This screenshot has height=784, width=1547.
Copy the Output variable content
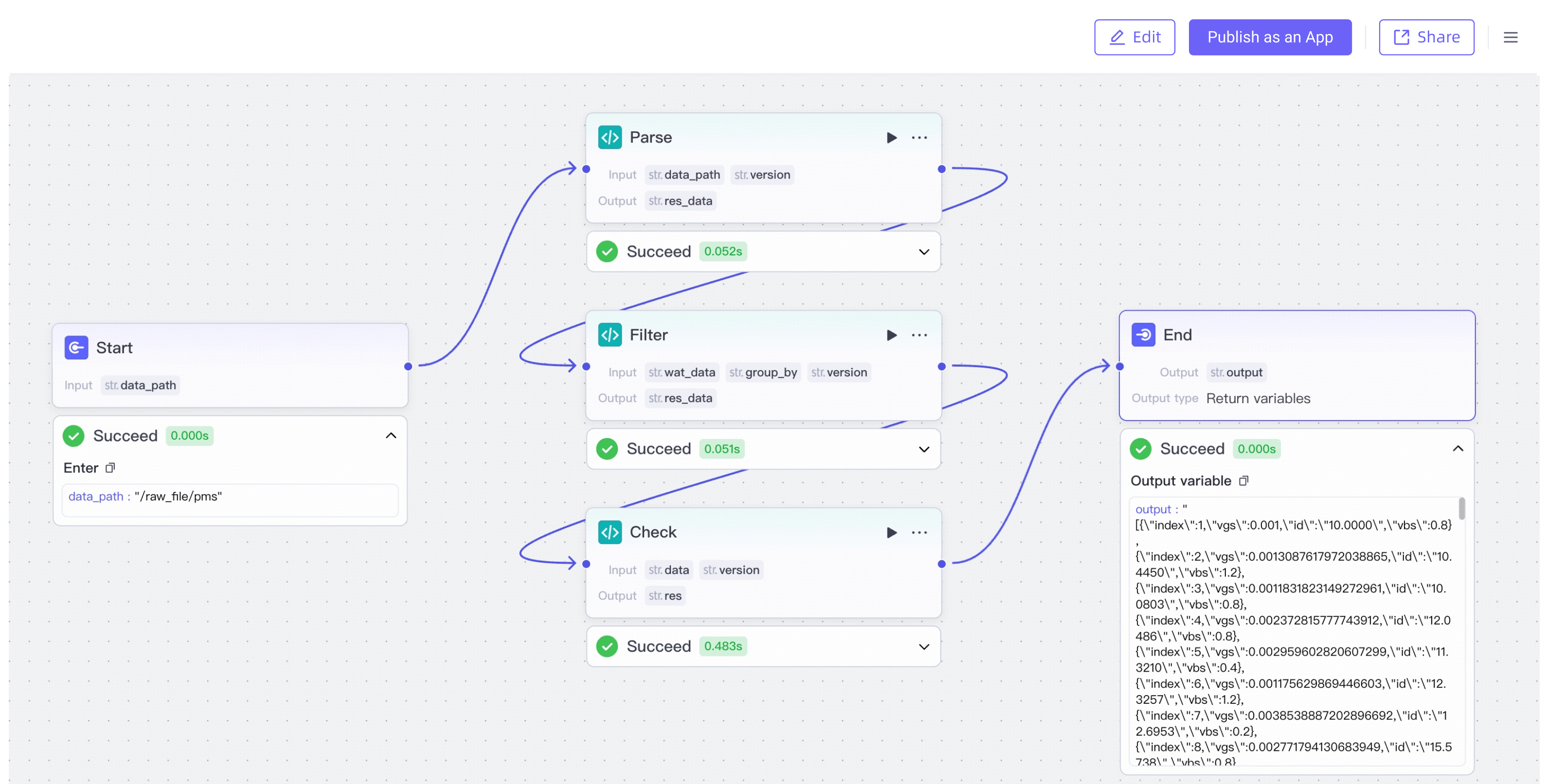coord(1243,481)
